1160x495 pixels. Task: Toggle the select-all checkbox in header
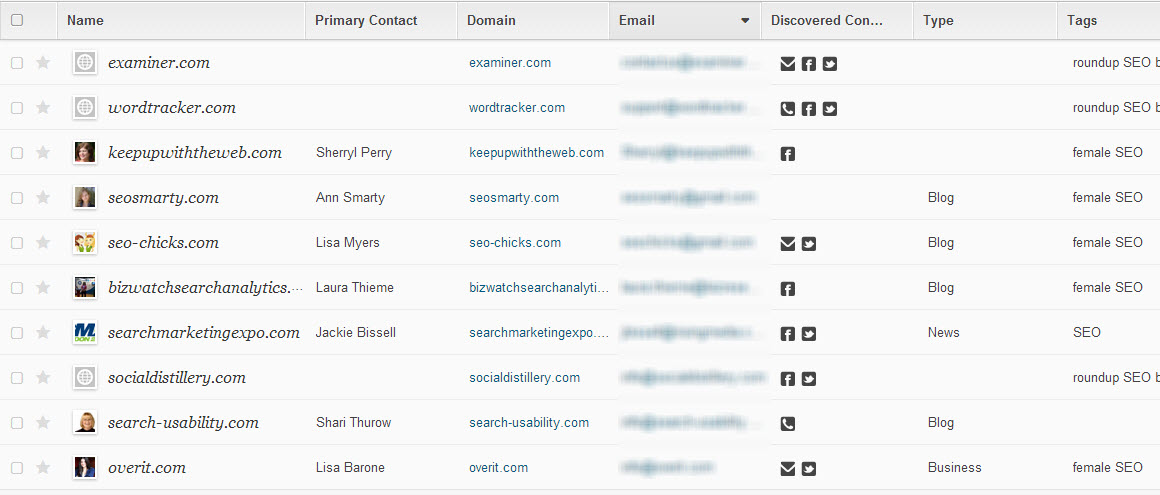tap(17, 20)
